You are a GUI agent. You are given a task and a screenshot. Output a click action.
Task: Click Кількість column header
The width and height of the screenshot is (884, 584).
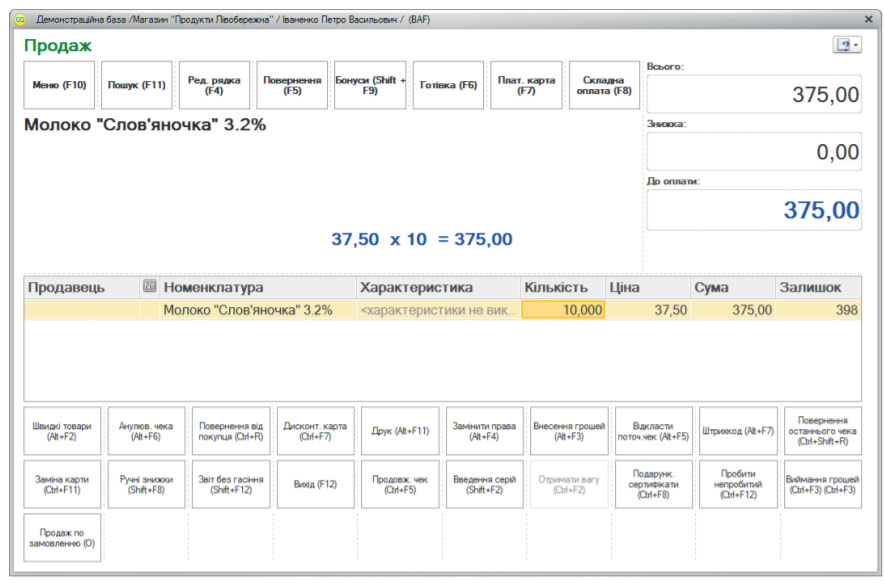[x=563, y=287]
